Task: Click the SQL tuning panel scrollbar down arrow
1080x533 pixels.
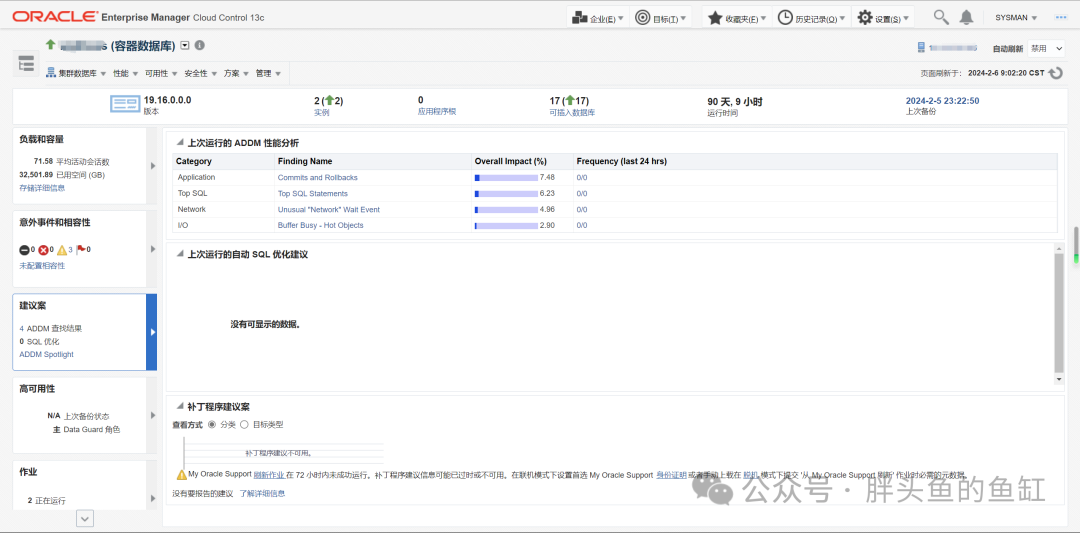Action: [1059, 379]
